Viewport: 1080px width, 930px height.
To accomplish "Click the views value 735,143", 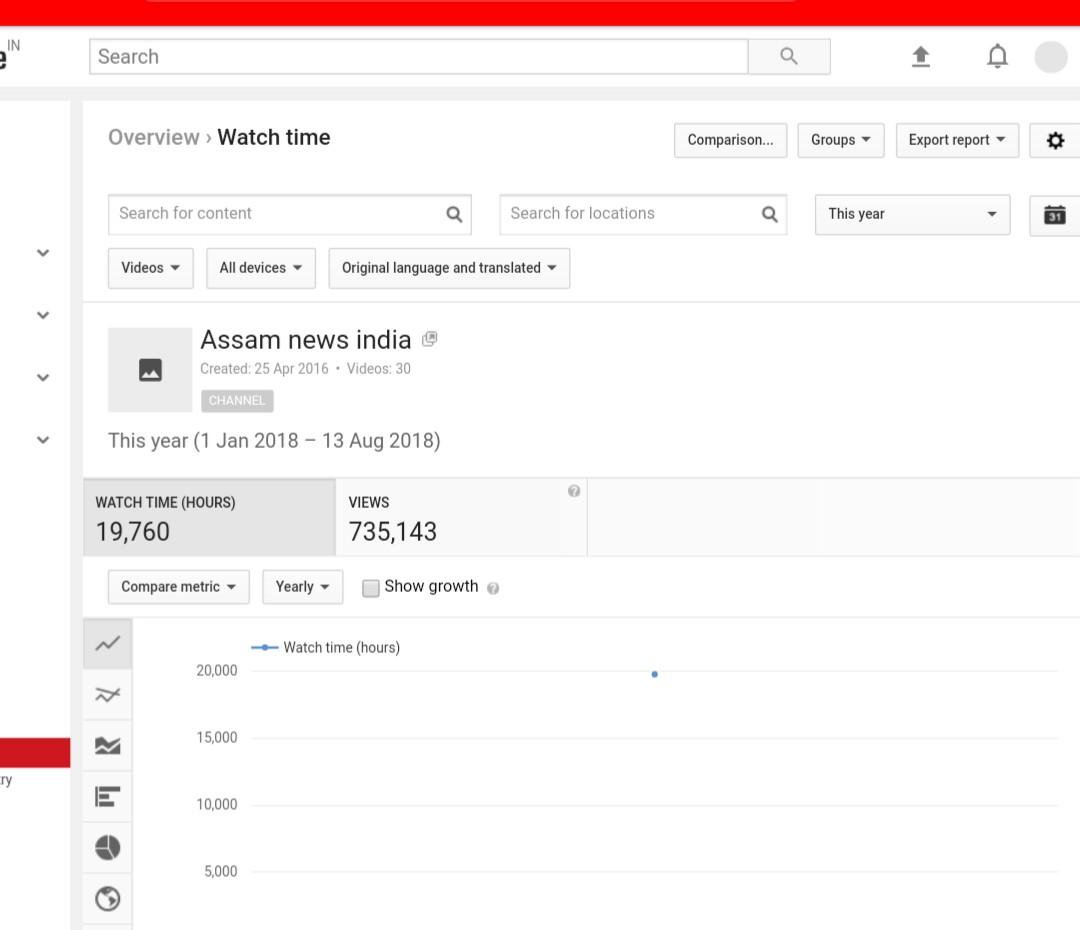I will tap(393, 532).
